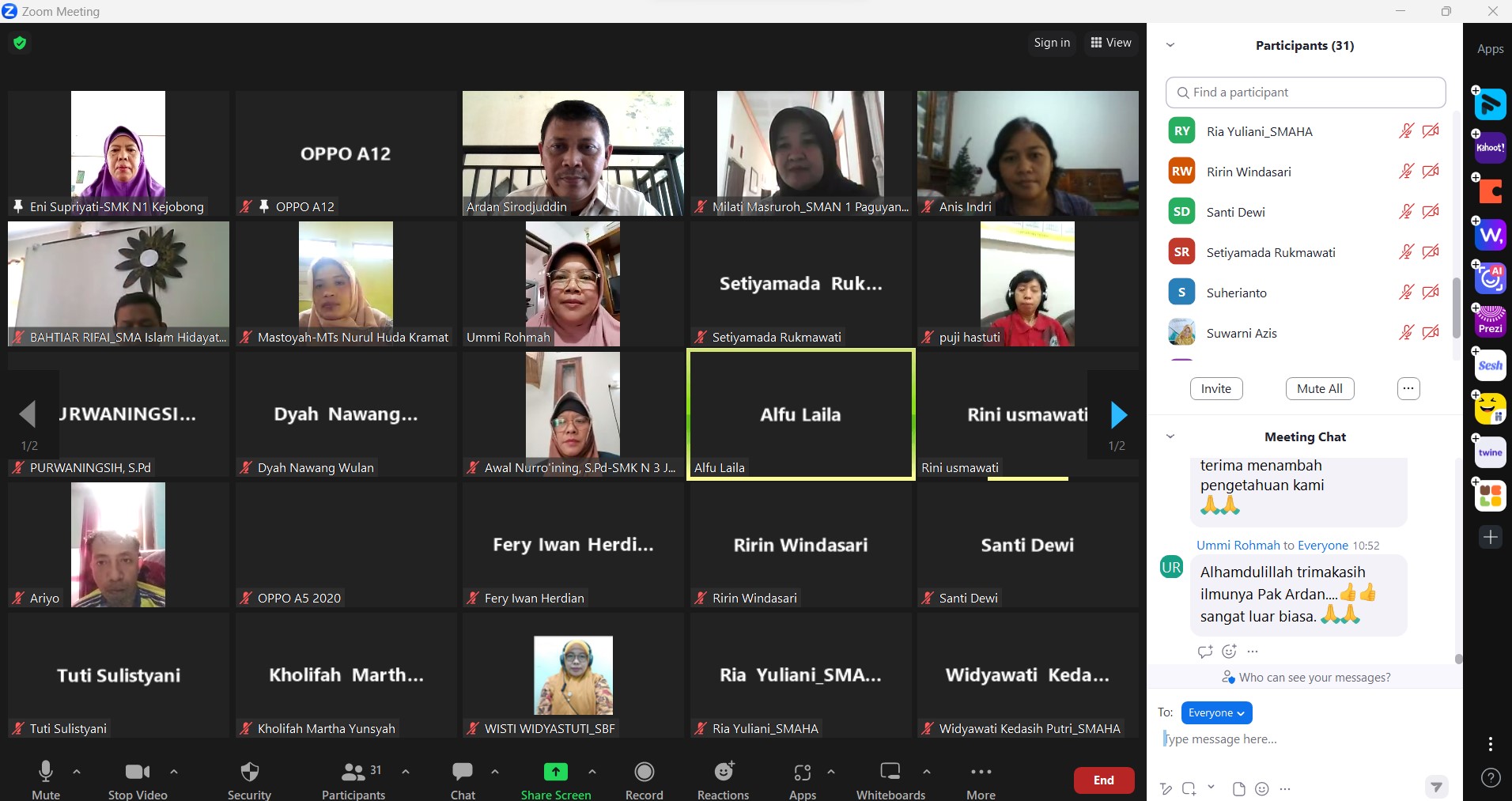Click the Type message here field

coord(1306,739)
